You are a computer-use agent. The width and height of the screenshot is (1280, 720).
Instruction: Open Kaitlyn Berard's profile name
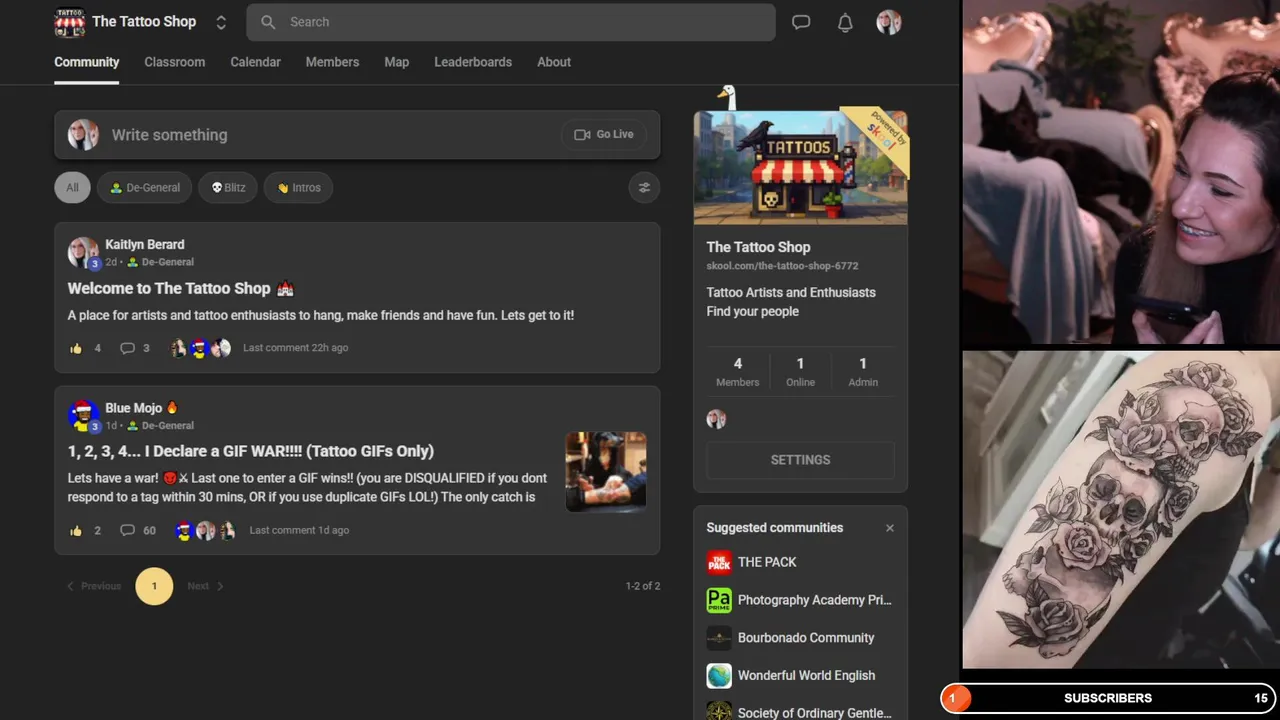click(x=145, y=244)
